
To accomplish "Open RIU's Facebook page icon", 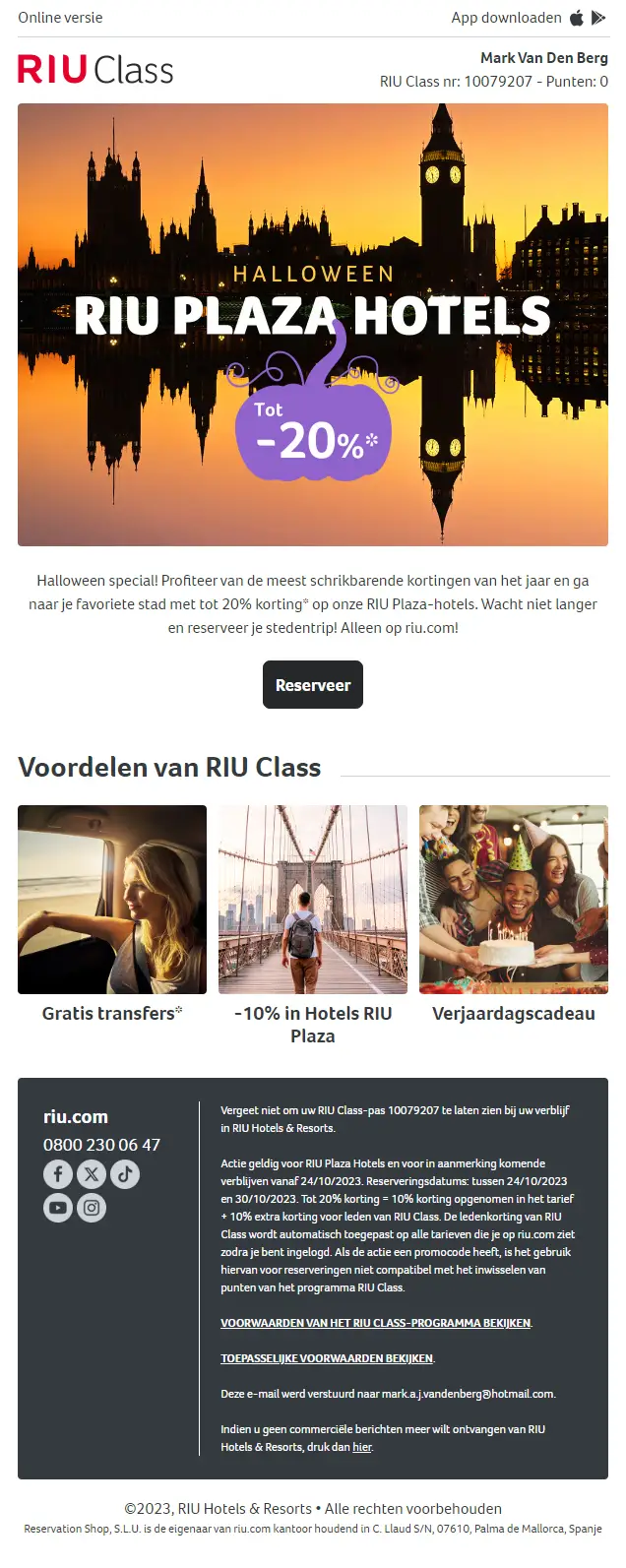I will coord(58,1174).
